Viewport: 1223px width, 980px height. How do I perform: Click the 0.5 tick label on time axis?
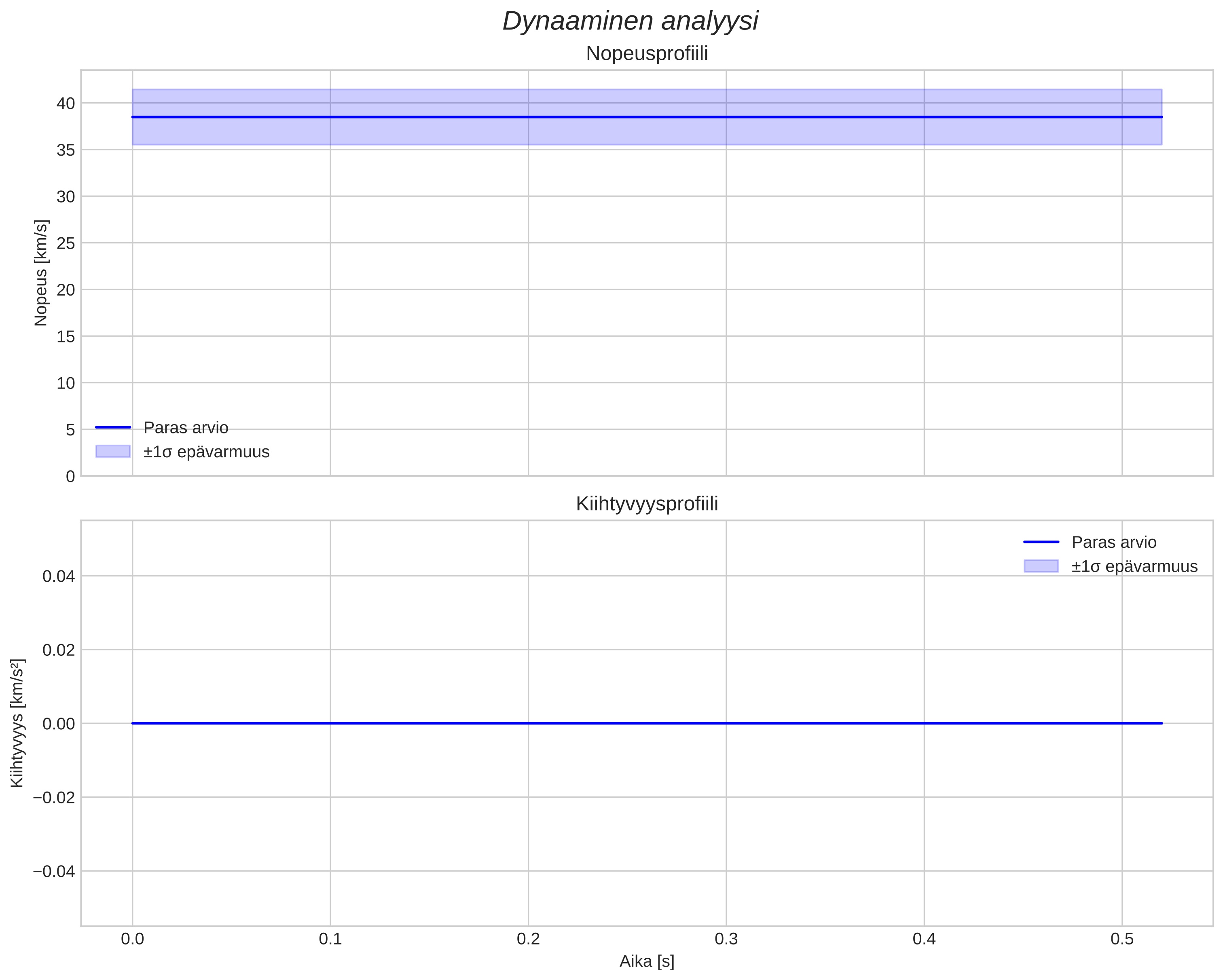pyautogui.click(x=1121, y=939)
